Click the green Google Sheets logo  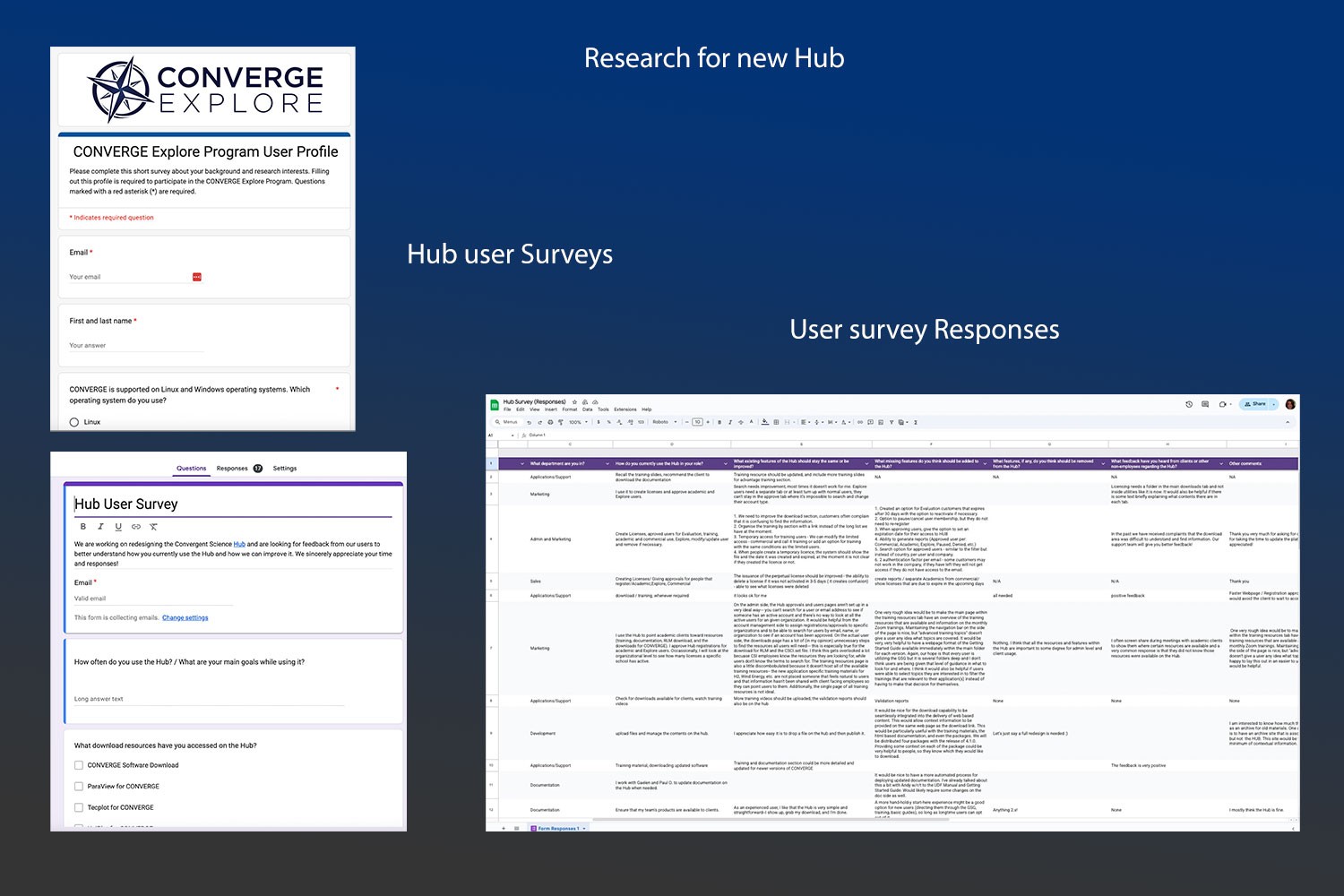pyautogui.click(x=495, y=405)
